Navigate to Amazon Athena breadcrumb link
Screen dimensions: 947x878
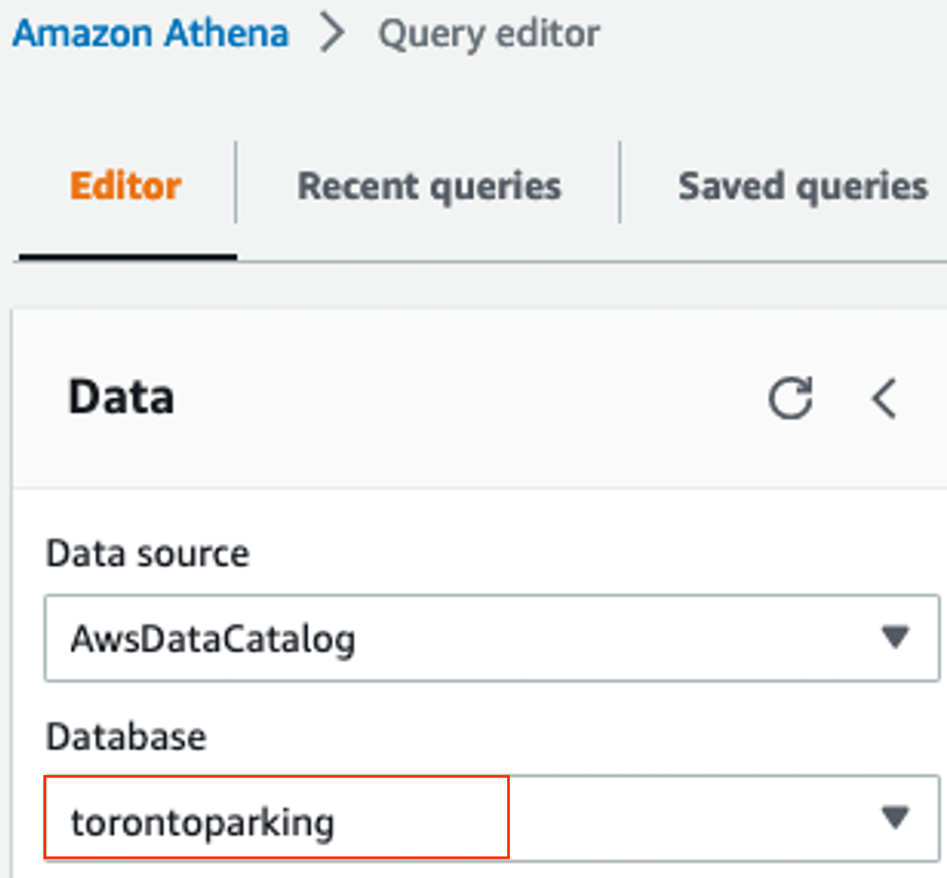(150, 33)
